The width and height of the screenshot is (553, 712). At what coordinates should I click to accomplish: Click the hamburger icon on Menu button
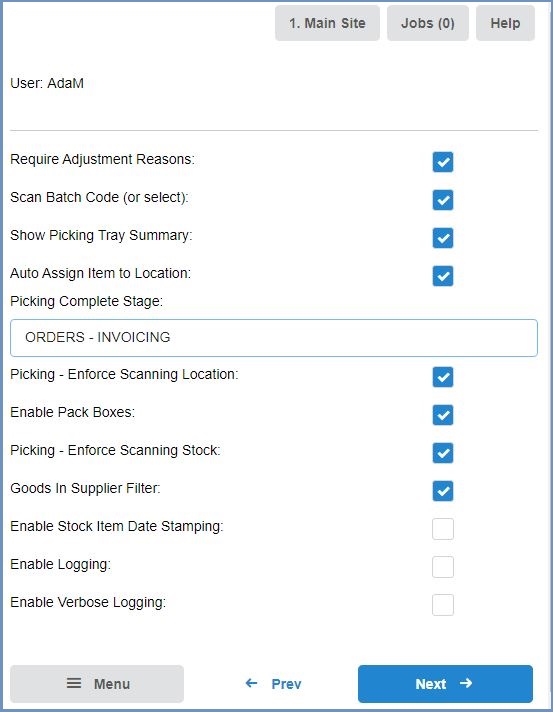click(x=74, y=683)
